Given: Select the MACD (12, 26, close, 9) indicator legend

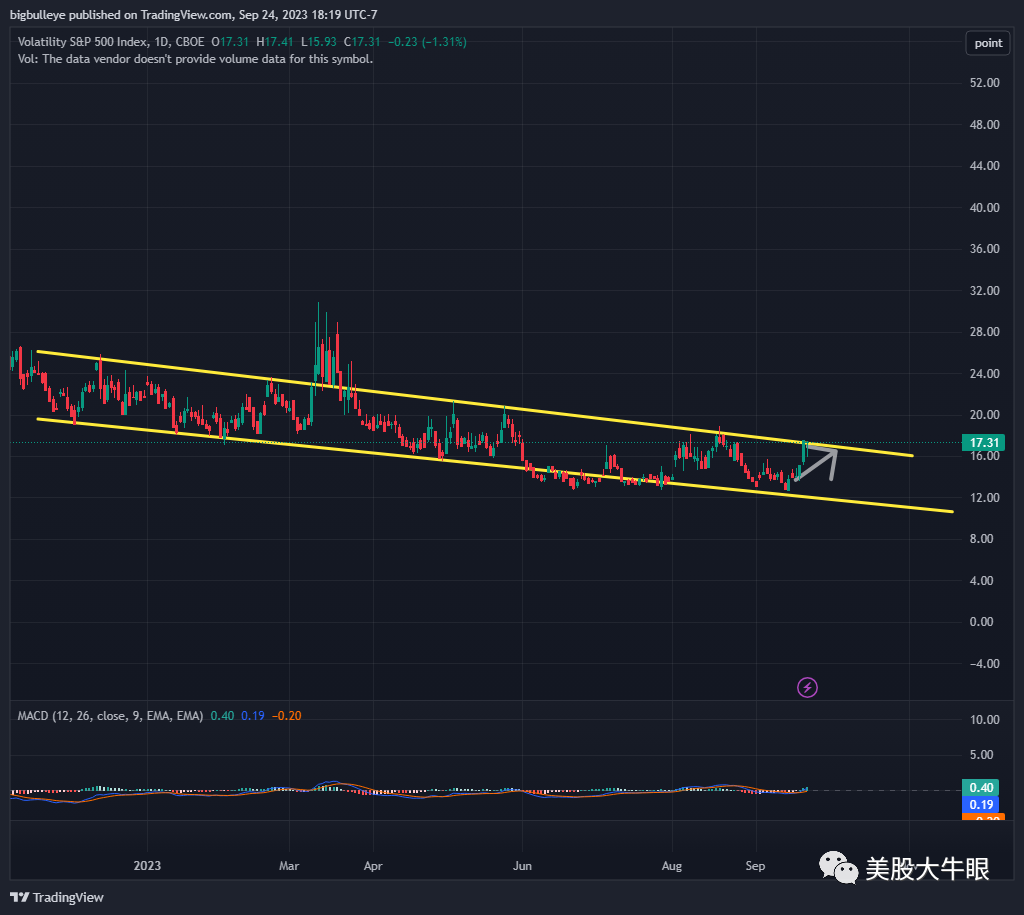Looking at the screenshot, I should pos(110,716).
